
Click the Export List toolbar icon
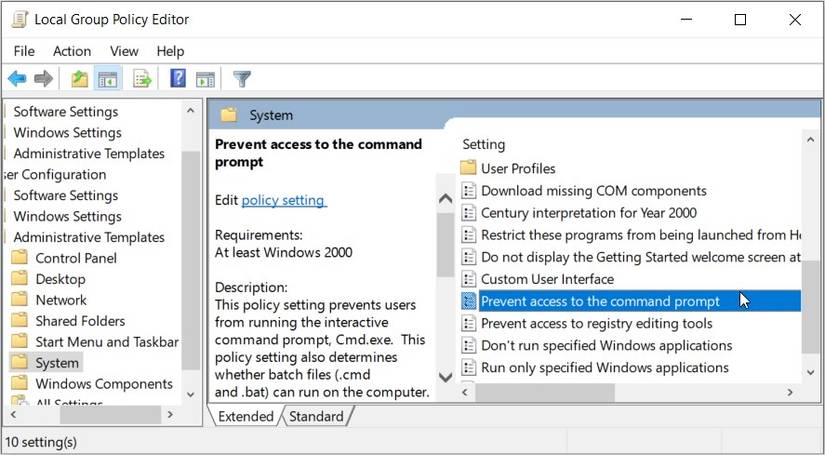(142, 79)
